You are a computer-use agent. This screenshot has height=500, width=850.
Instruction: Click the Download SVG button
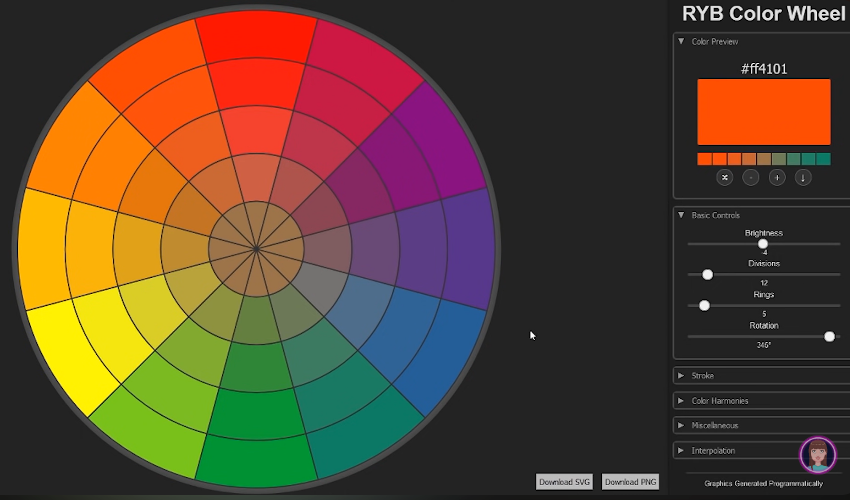565,482
